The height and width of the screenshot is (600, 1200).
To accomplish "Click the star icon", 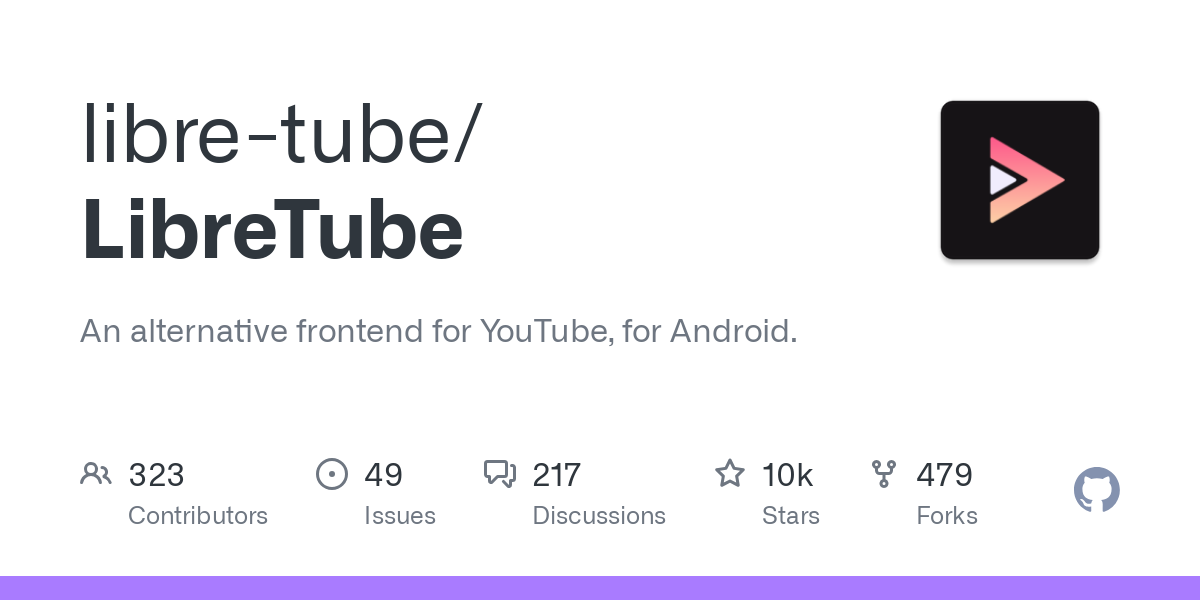I will coord(730,474).
